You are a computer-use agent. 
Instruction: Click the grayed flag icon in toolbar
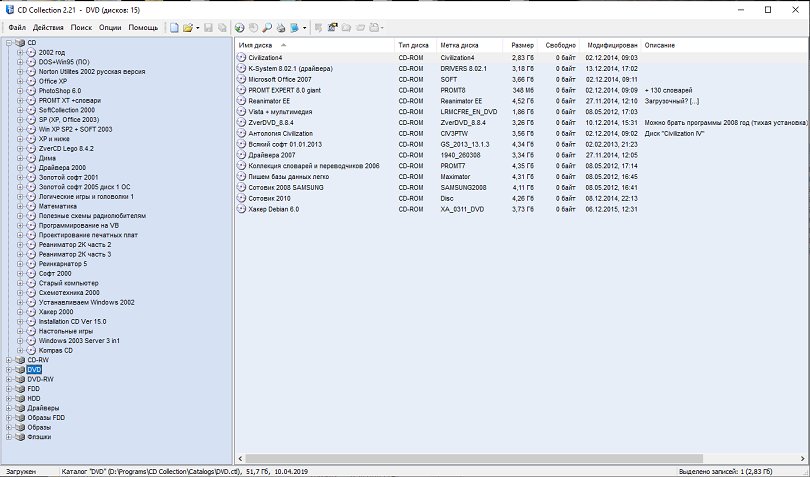(x=318, y=27)
